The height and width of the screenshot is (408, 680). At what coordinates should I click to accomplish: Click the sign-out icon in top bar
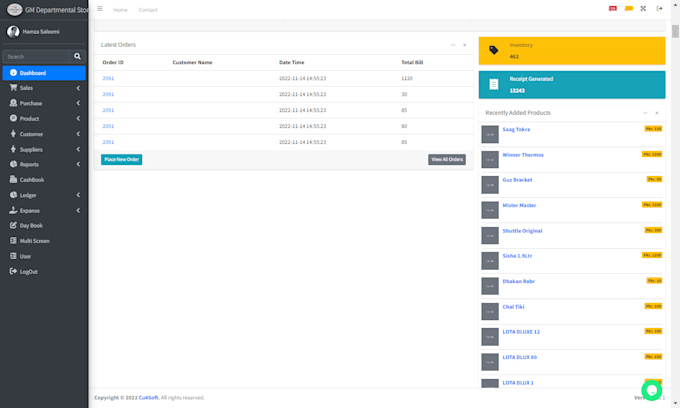659,9
